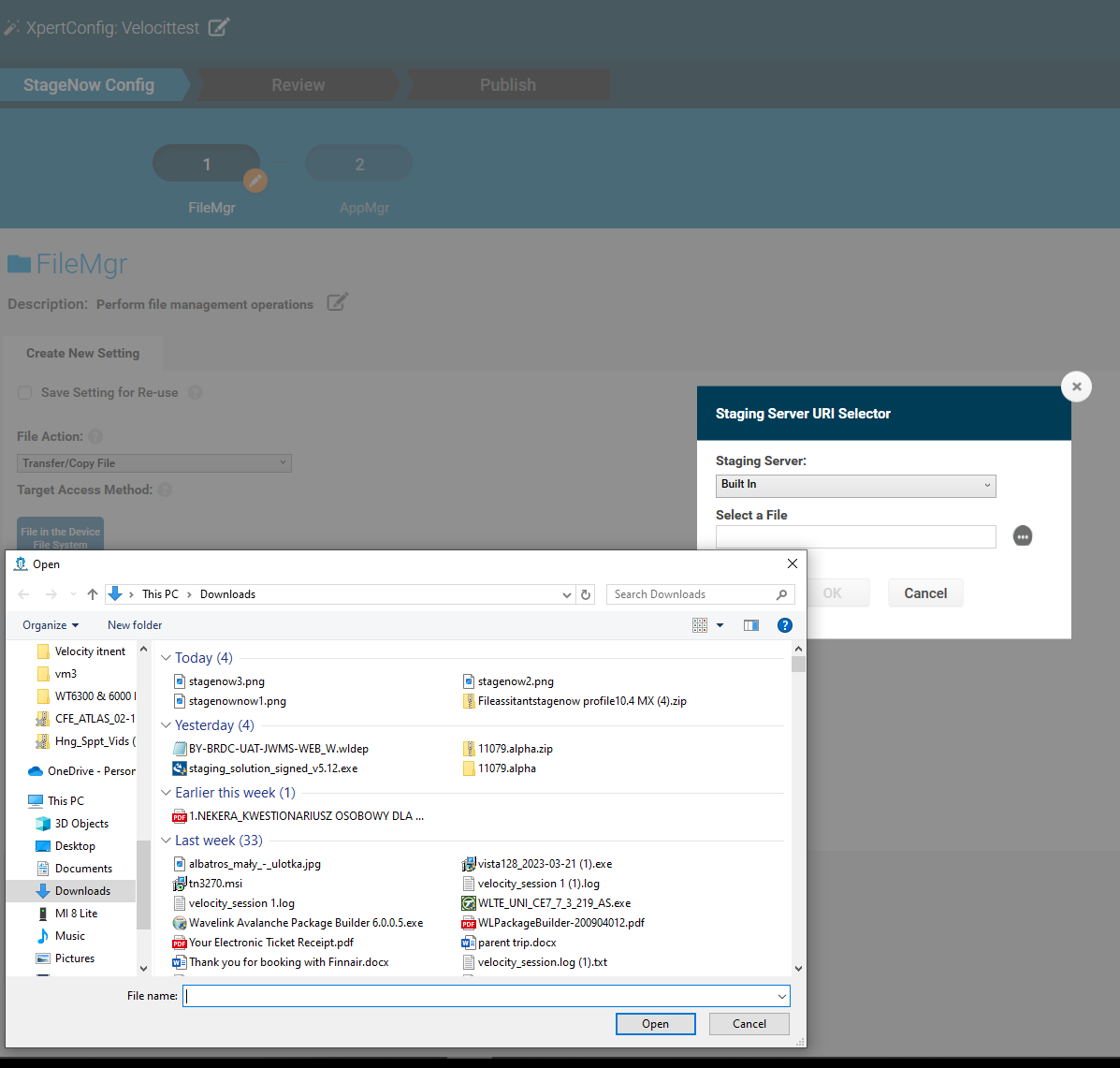Click New folder in the Open dialog

(134, 624)
